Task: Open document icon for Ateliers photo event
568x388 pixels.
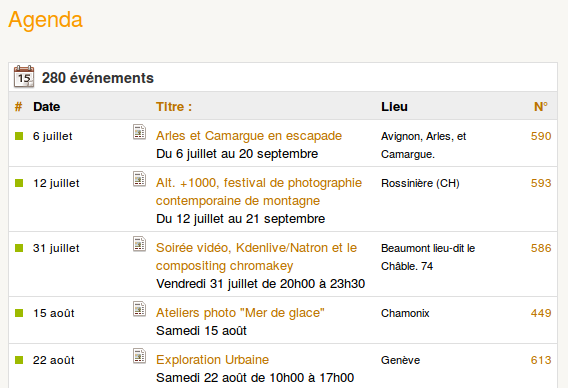Action: tap(139, 309)
